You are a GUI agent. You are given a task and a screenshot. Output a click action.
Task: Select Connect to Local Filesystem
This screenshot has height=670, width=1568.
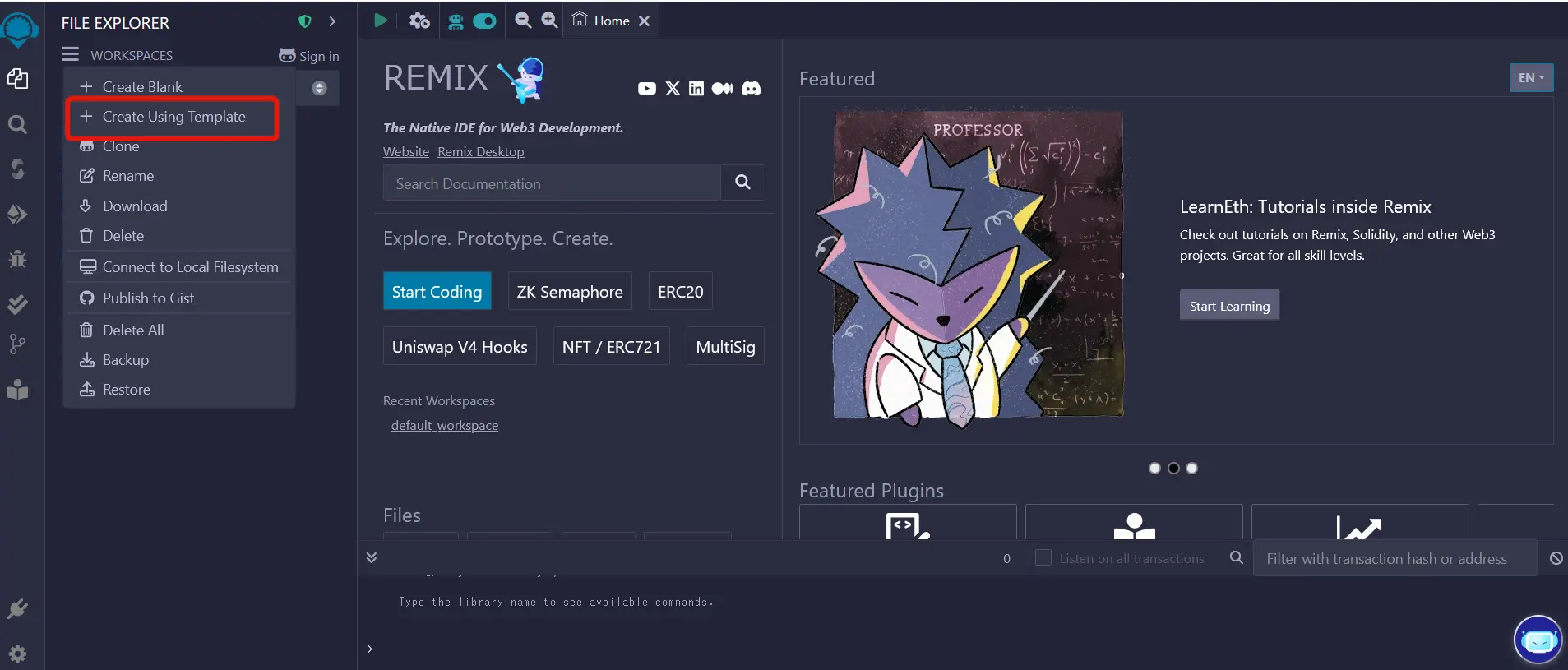click(178, 267)
